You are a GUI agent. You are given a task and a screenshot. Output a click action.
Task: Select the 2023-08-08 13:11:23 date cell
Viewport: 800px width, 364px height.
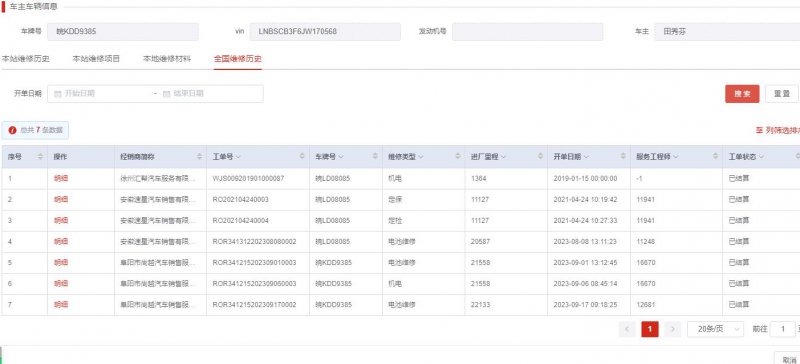point(589,241)
